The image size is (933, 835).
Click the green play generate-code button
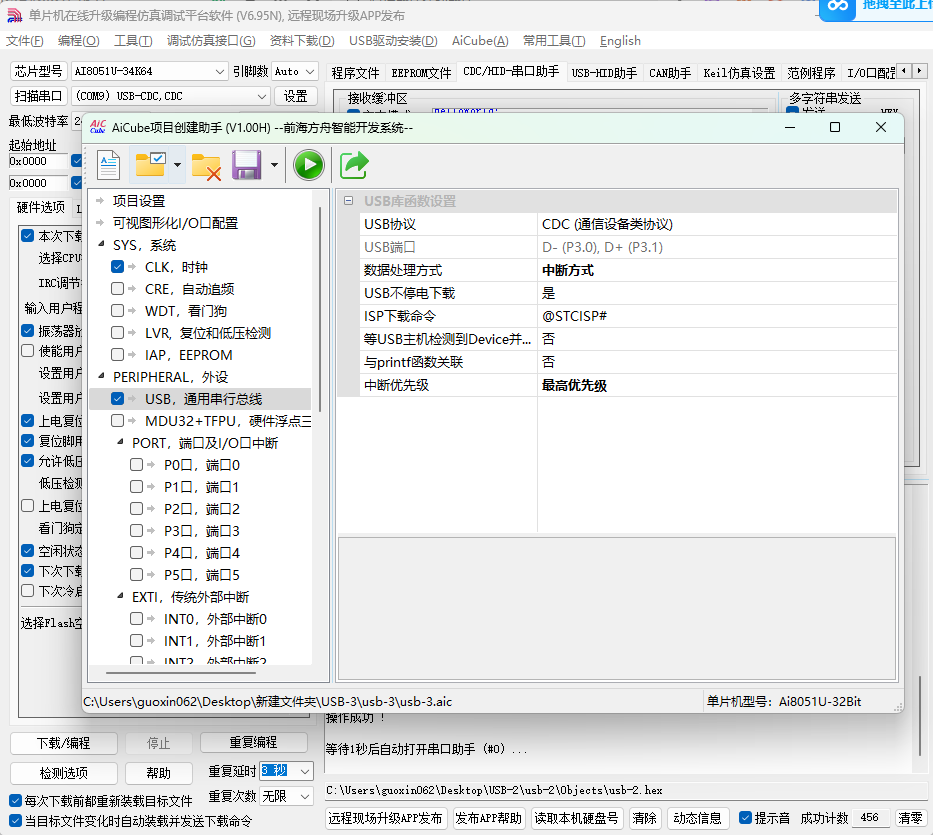point(308,165)
